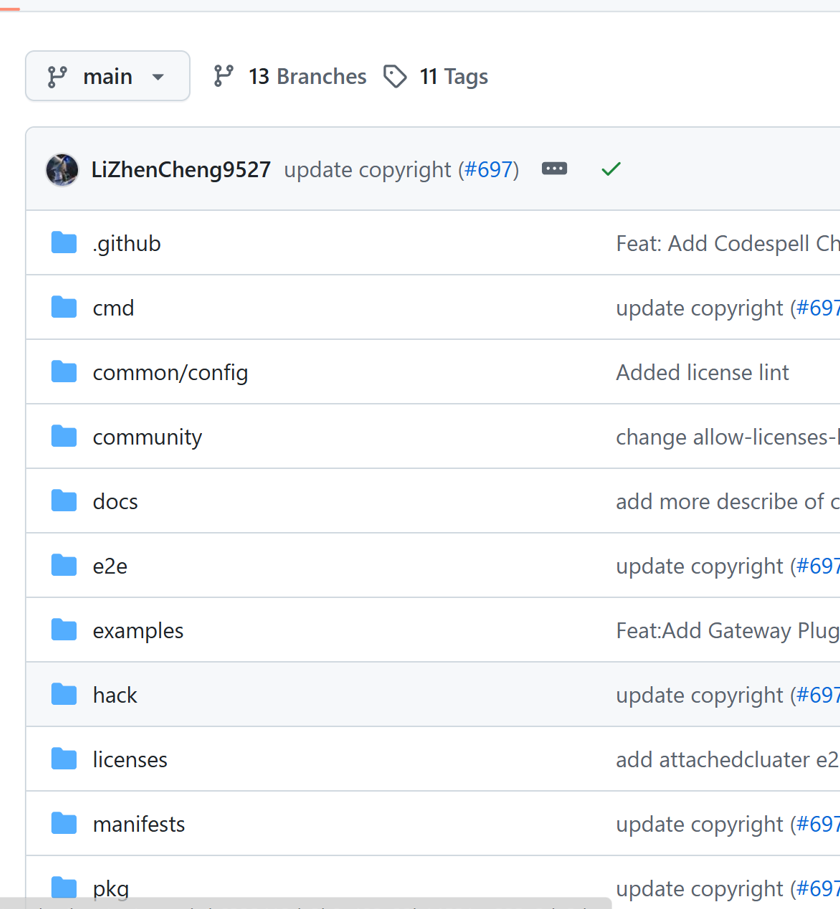
Task: Open LiZhenCheng9527 author profile link
Action: coord(181,170)
